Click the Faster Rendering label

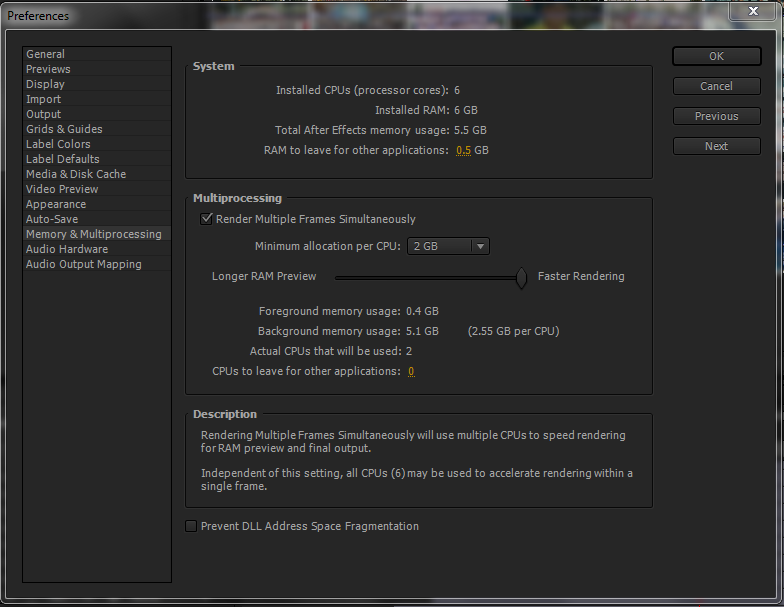pyautogui.click(x=581, y=276)
